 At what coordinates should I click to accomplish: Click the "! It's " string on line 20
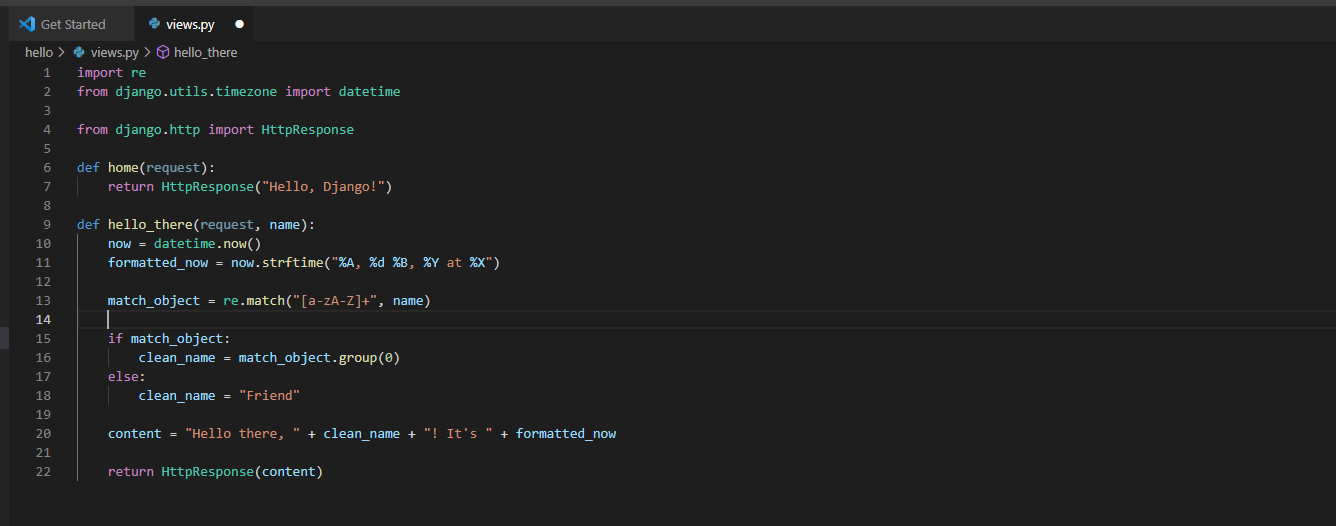click(457, 434)
